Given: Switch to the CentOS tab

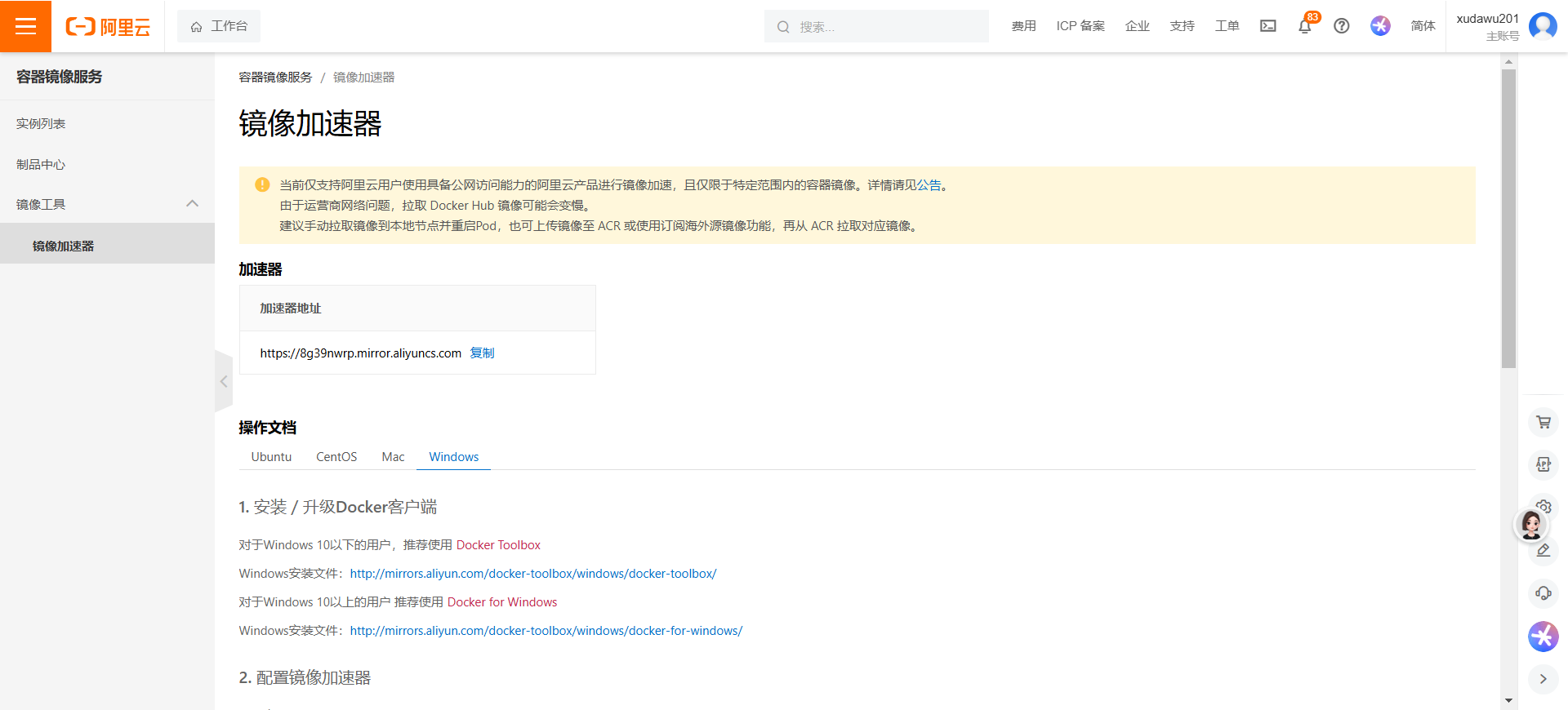Looking at the screenshot, I should point(336,456).
